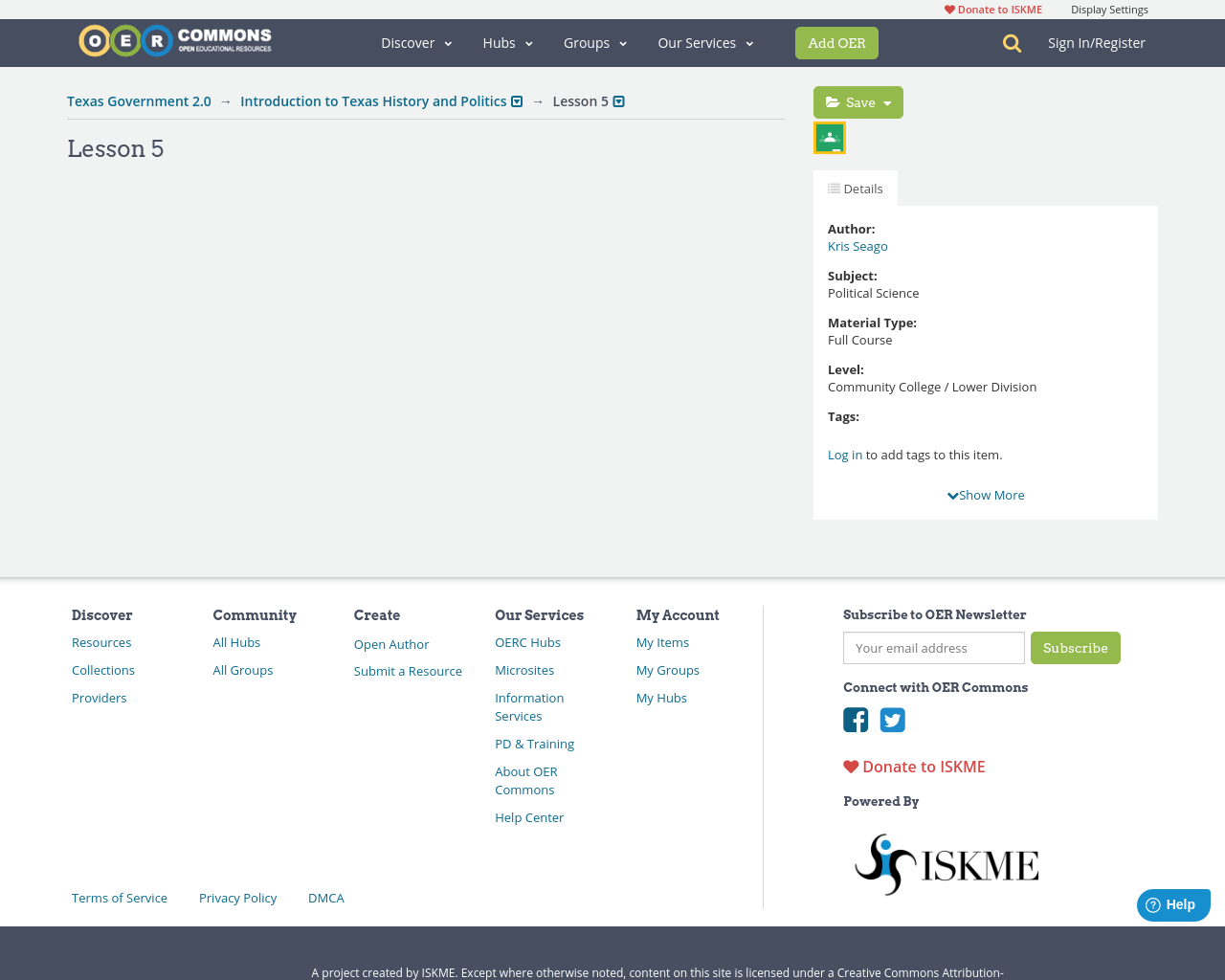Expand the Lesson 5 breadcrumb dropdown

[619, 101]
